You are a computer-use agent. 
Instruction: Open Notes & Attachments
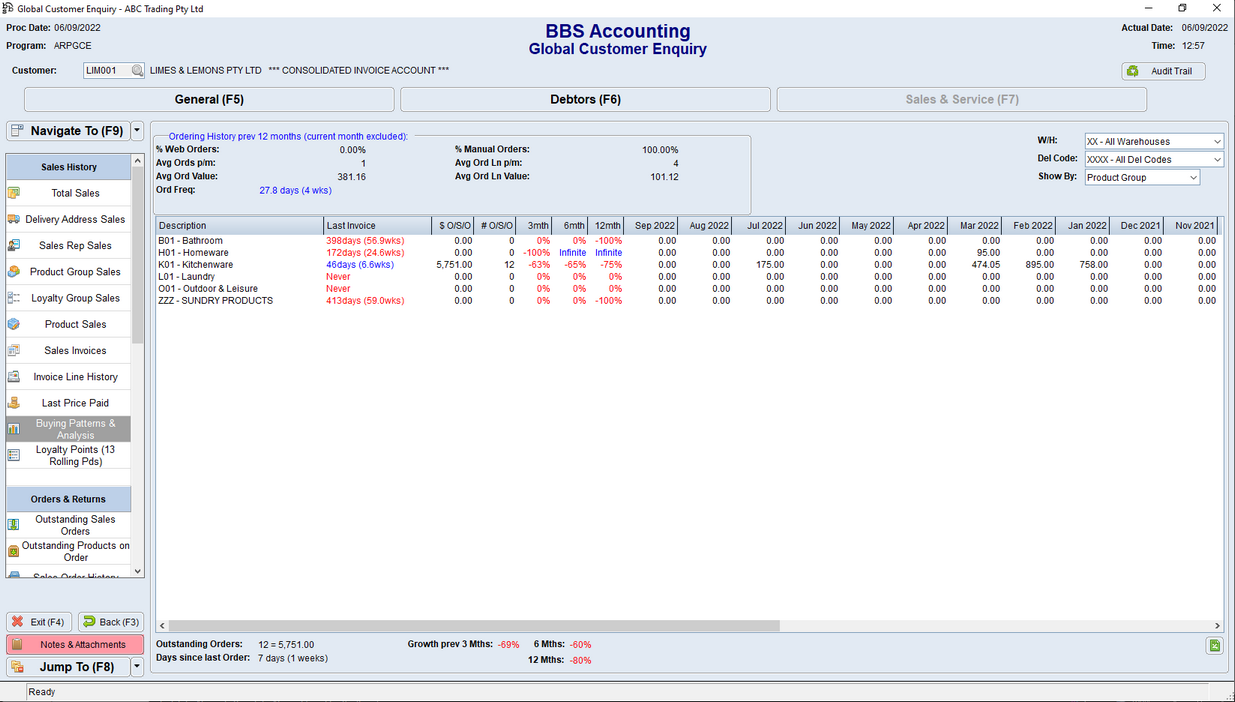pos(75,643)
